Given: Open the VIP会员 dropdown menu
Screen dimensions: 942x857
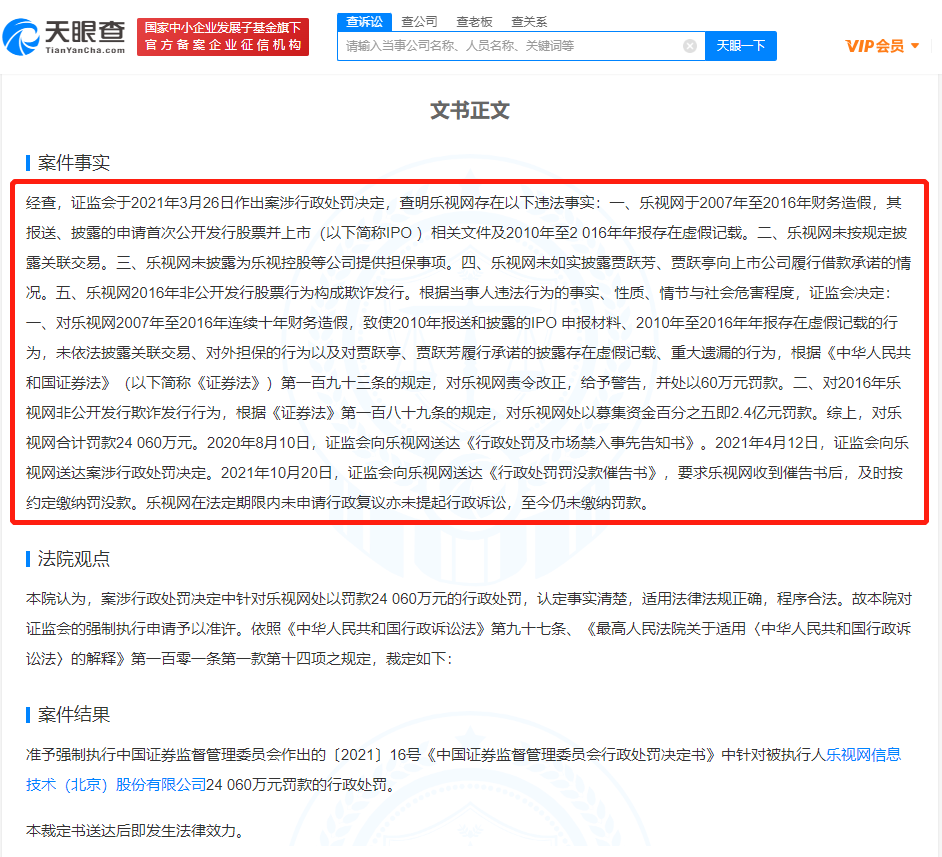Looking at the screenshot, I should click(882, 46).
